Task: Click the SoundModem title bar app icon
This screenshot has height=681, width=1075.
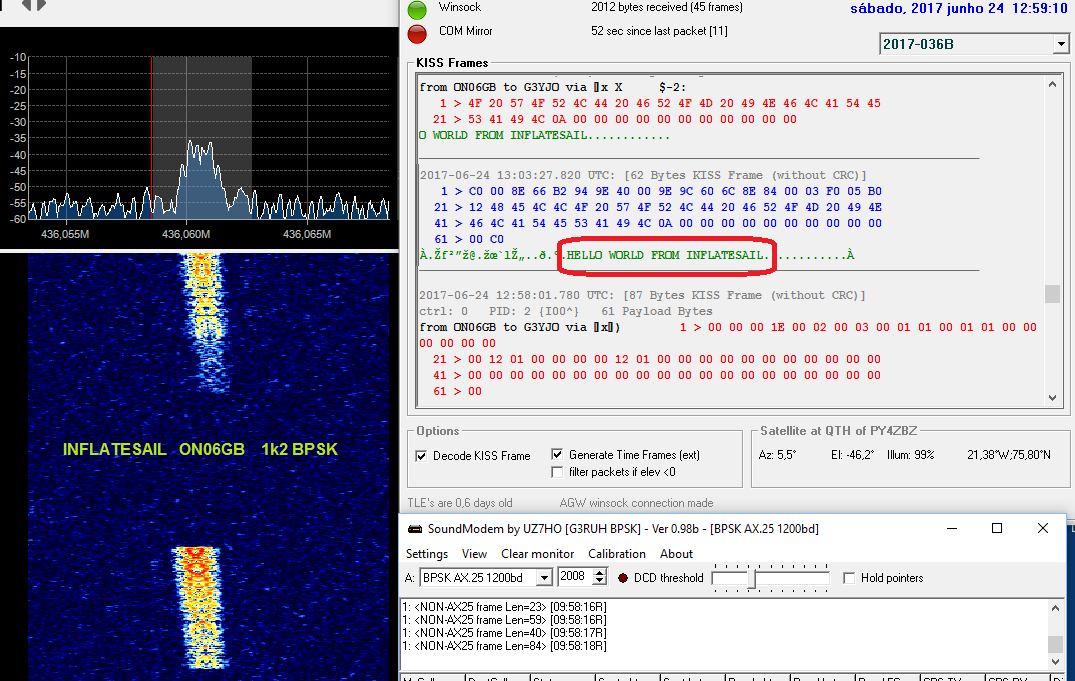Action: 415,529
